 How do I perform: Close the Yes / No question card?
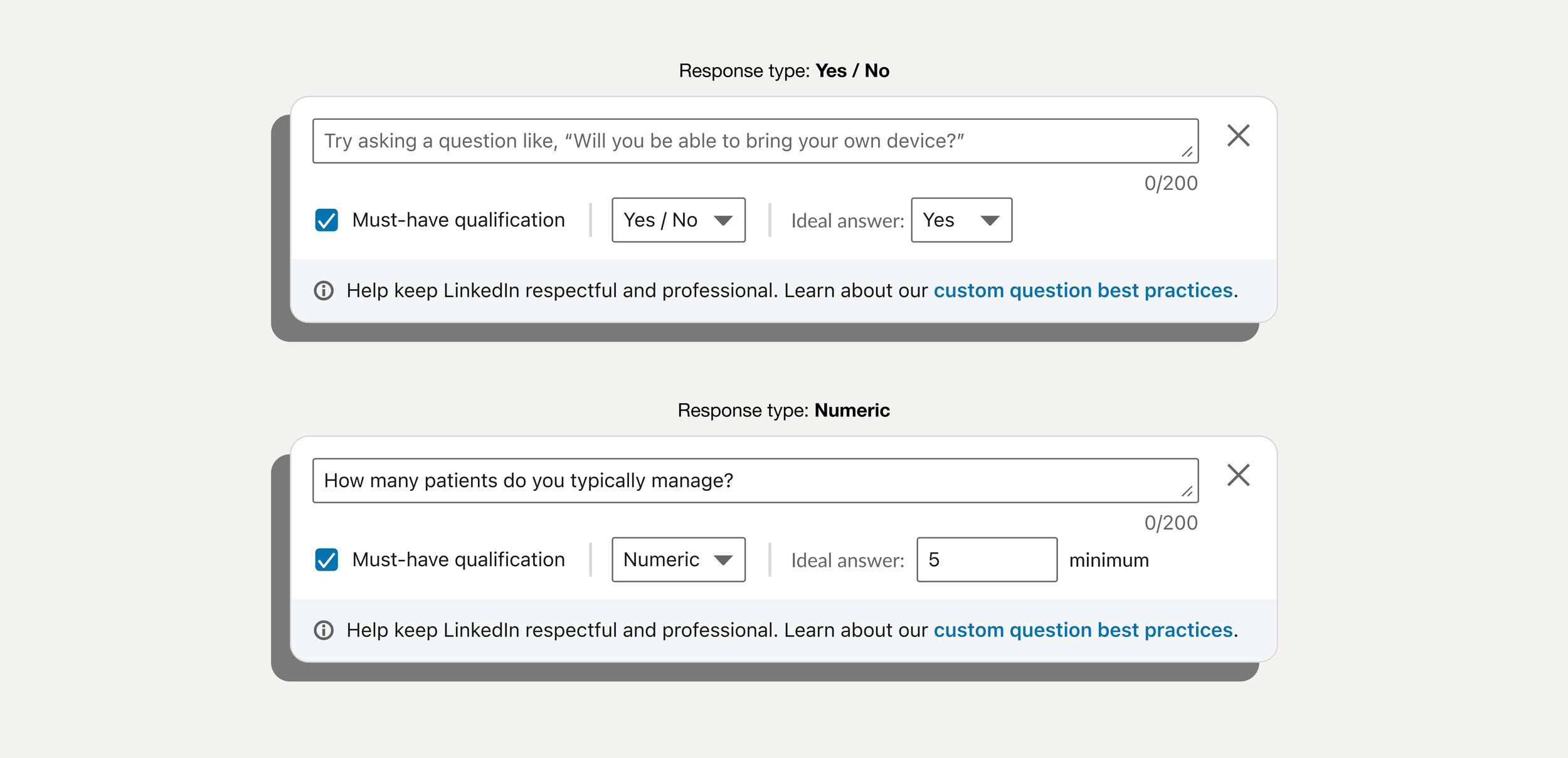(x=1238, y=135)
